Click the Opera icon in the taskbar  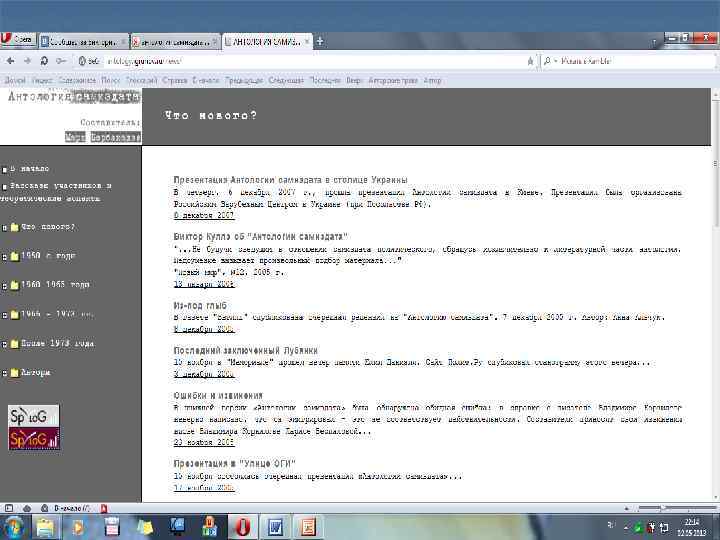coord(242,527)
